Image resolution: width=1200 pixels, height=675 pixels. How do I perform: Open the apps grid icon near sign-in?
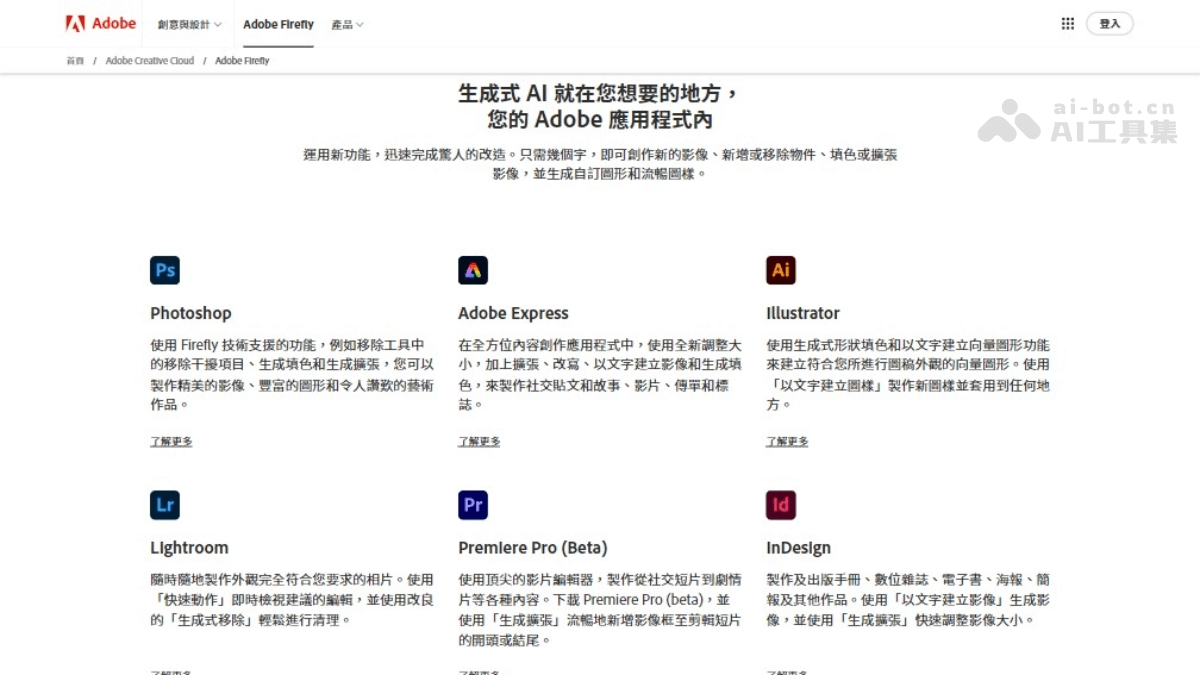(x=1068, y=23)
